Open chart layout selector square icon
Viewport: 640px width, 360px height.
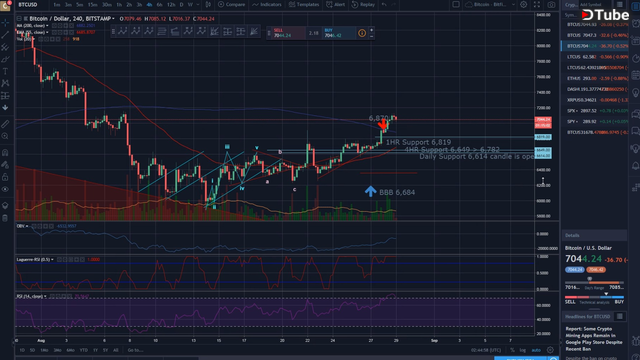pos(456,4)
